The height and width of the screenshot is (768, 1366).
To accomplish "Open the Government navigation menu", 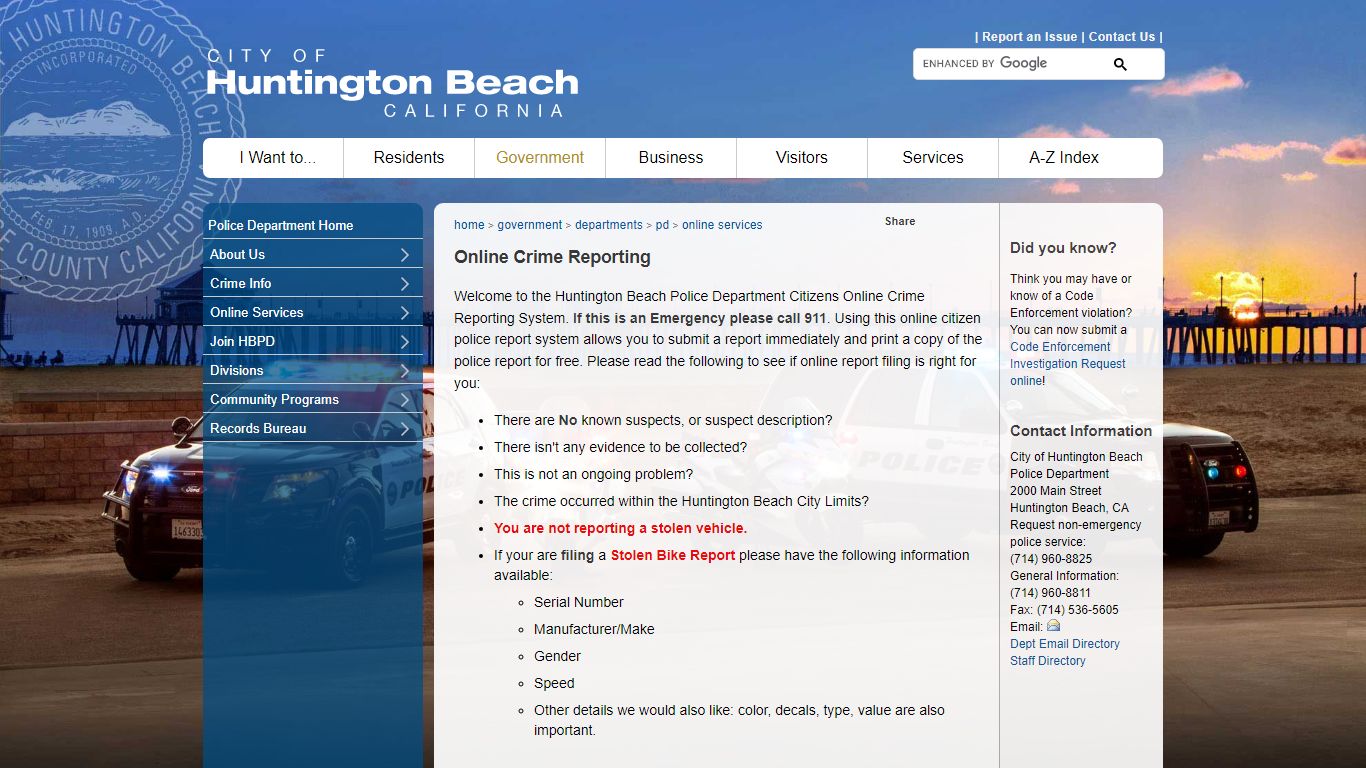I will click(540, 157).
